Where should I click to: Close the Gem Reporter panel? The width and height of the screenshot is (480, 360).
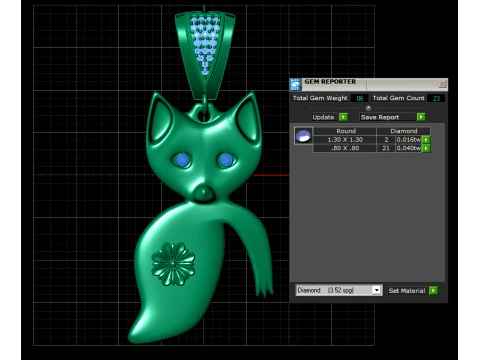pyautogui.click(x=442, y=84)
